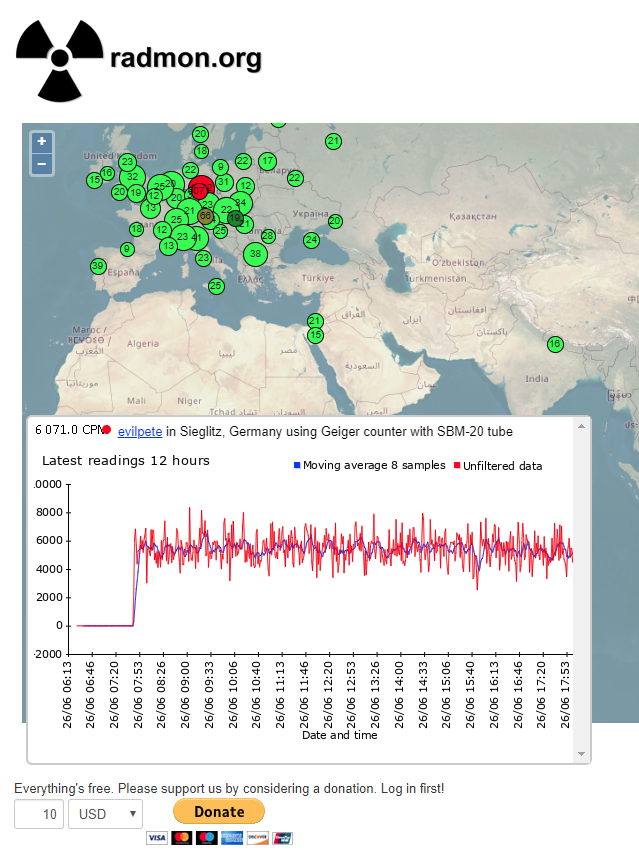Open station marker 32 in United Kingdom
Image resolution: width=639 pixels, height=862 pixels.
(133, 176)
